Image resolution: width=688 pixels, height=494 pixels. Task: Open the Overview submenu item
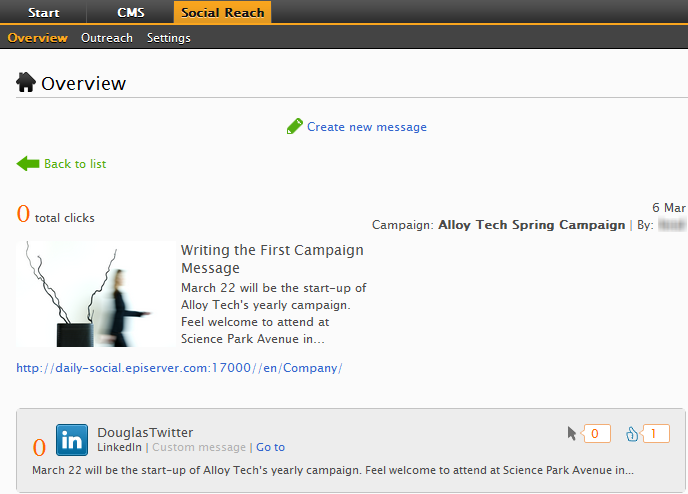pyautogui.click(x=37, y=38)
